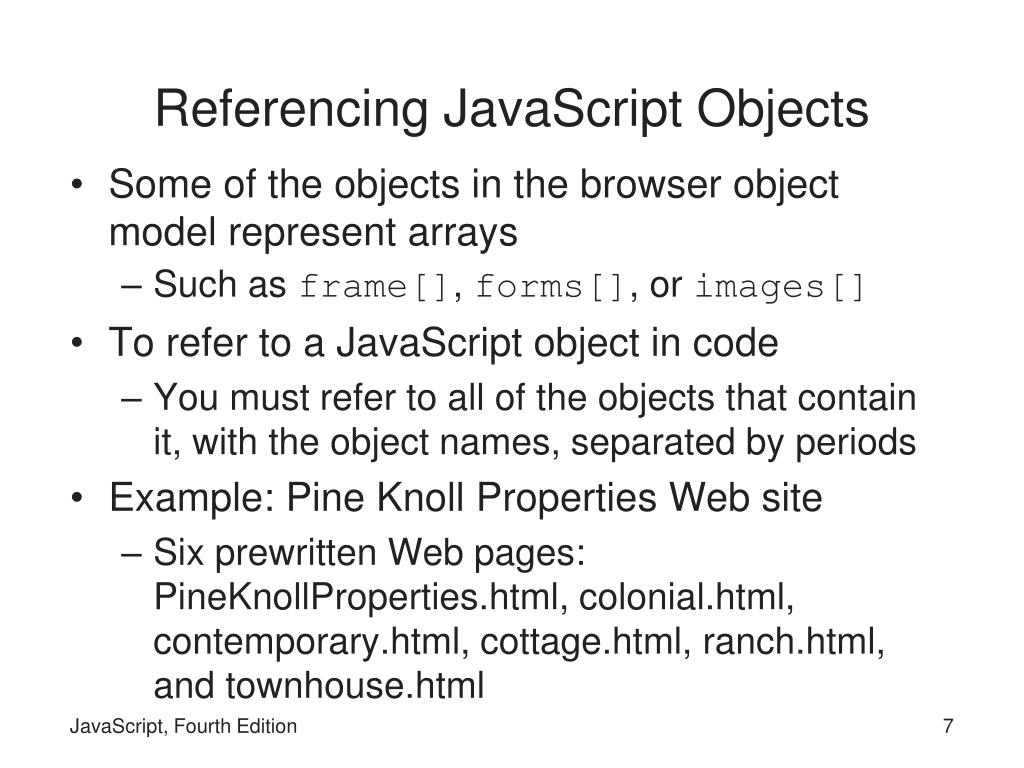Click the cottage.html file name
This screenshot has width=1024, height=768.
click(581, 641)
